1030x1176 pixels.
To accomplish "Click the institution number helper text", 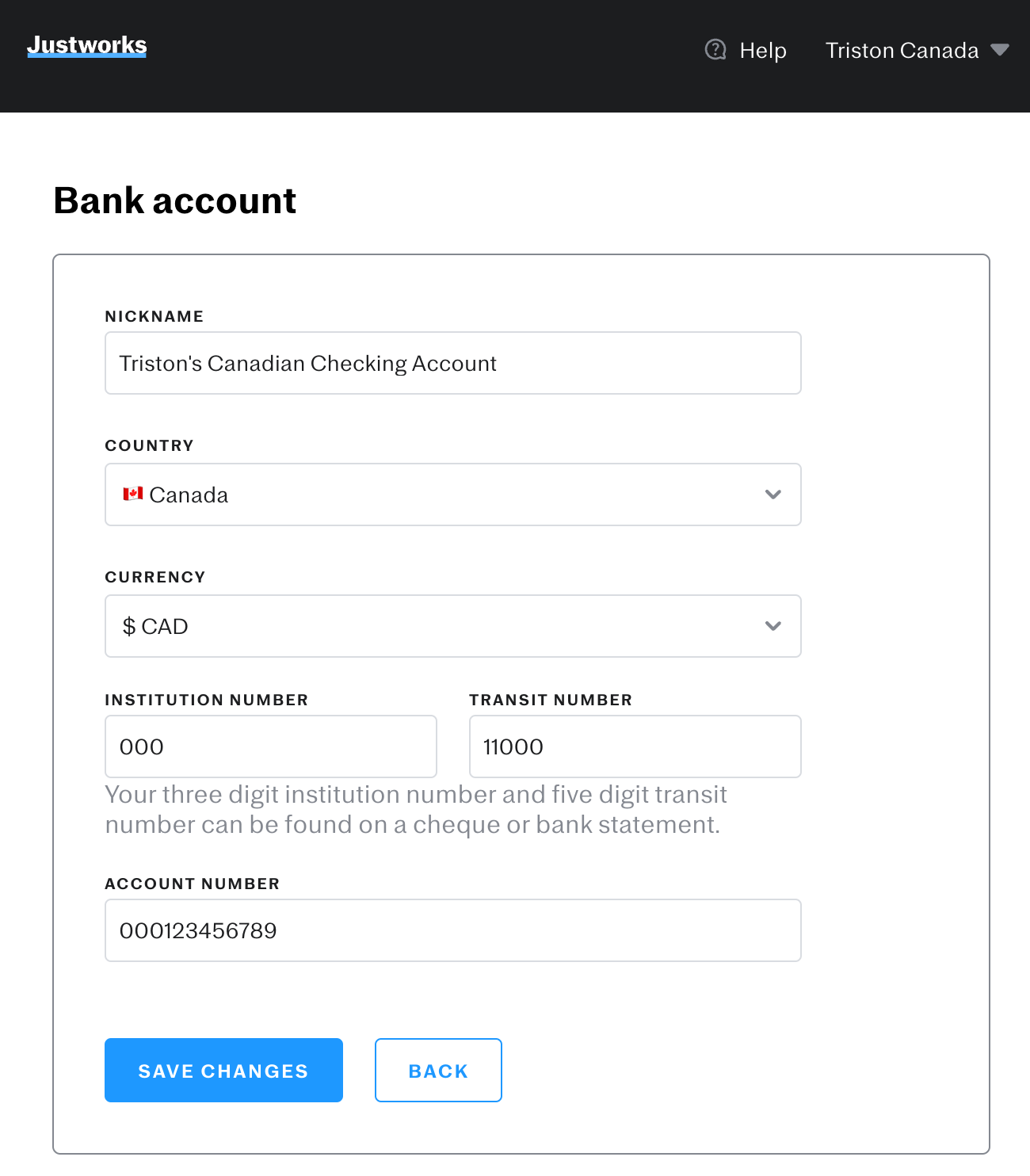I will click(x=415, y=809).
